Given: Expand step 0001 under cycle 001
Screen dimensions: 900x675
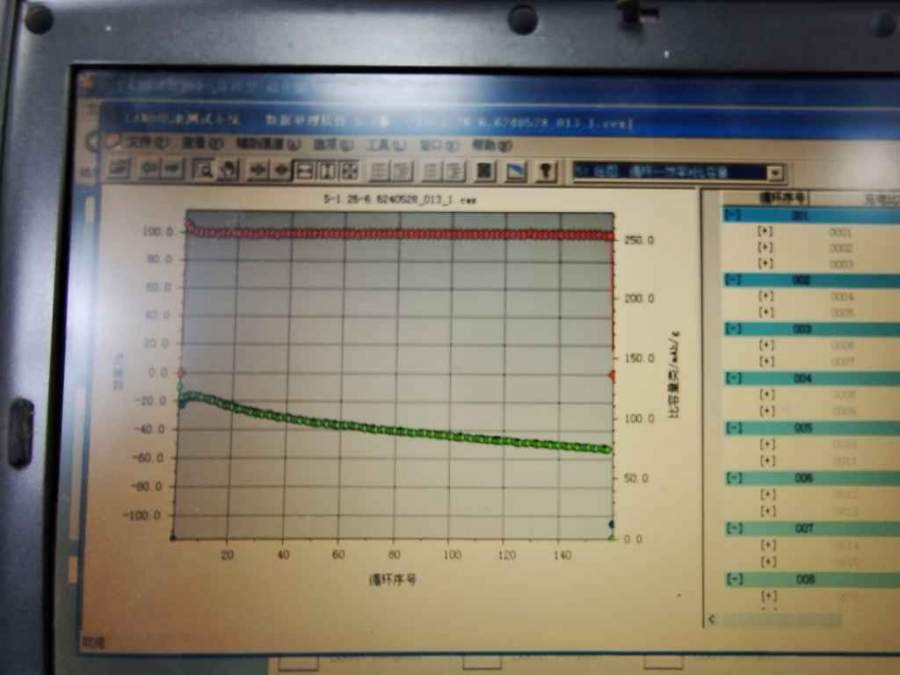Looking at the screenshot, I should [766, 231].
